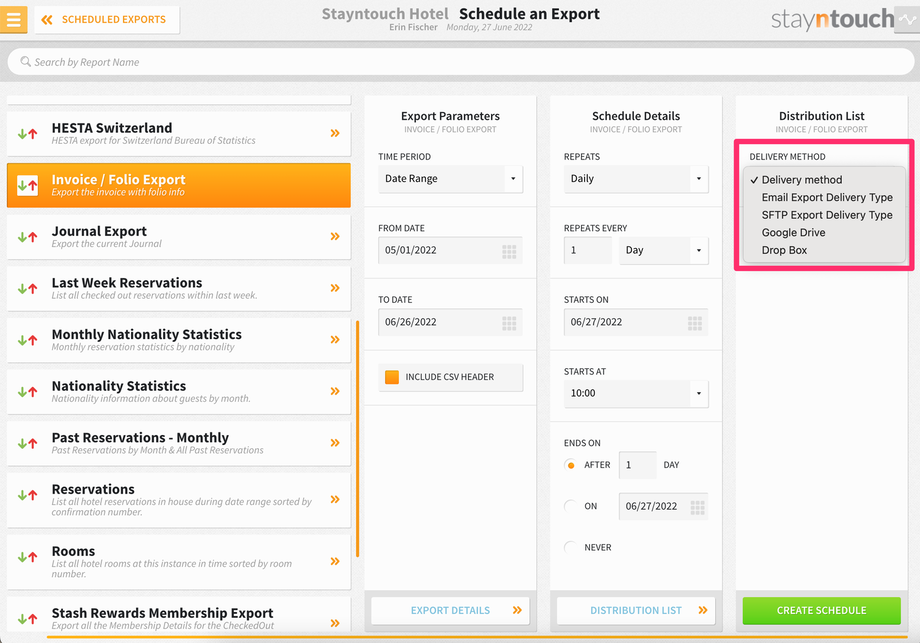The width and height of the screenshot is (920, 643).
Task: Click the Ends After day count field
Action: click(x=637, y=465)
